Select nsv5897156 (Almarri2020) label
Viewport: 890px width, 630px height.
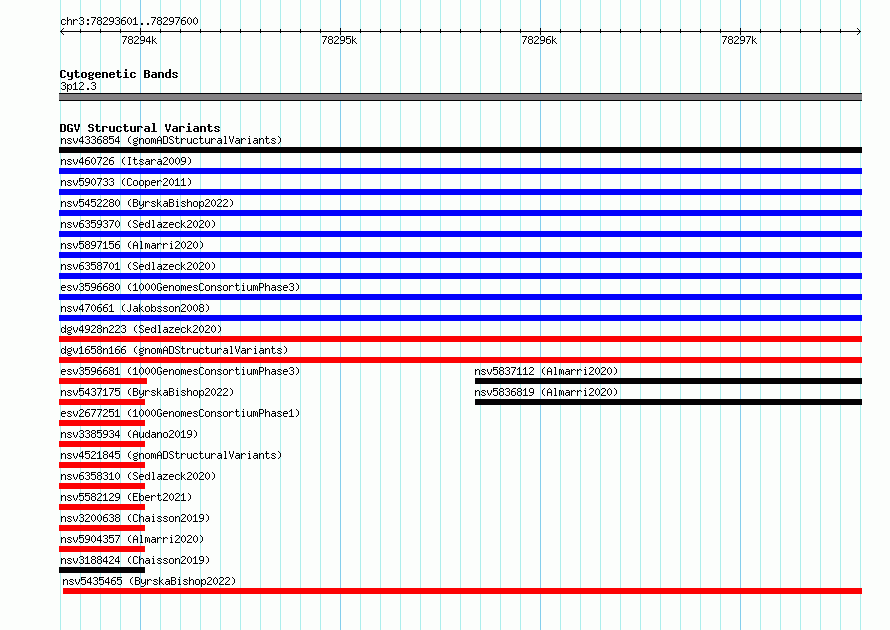[x=132, y=245]
